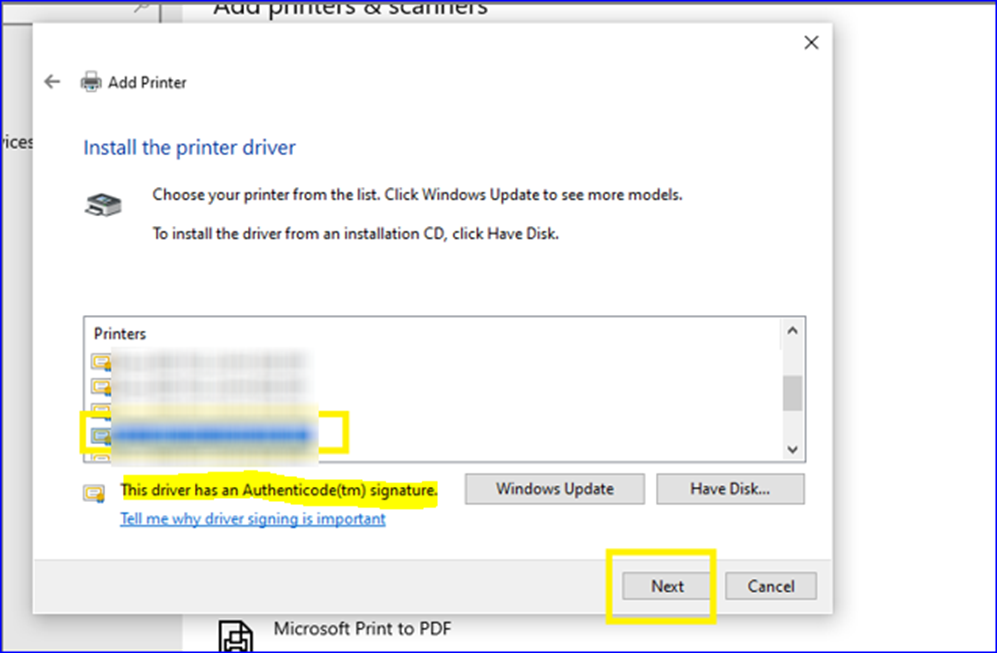Click the printer icon beside the Add Printer title
This screenshot has height=653, width=997.
pos(93,81)
